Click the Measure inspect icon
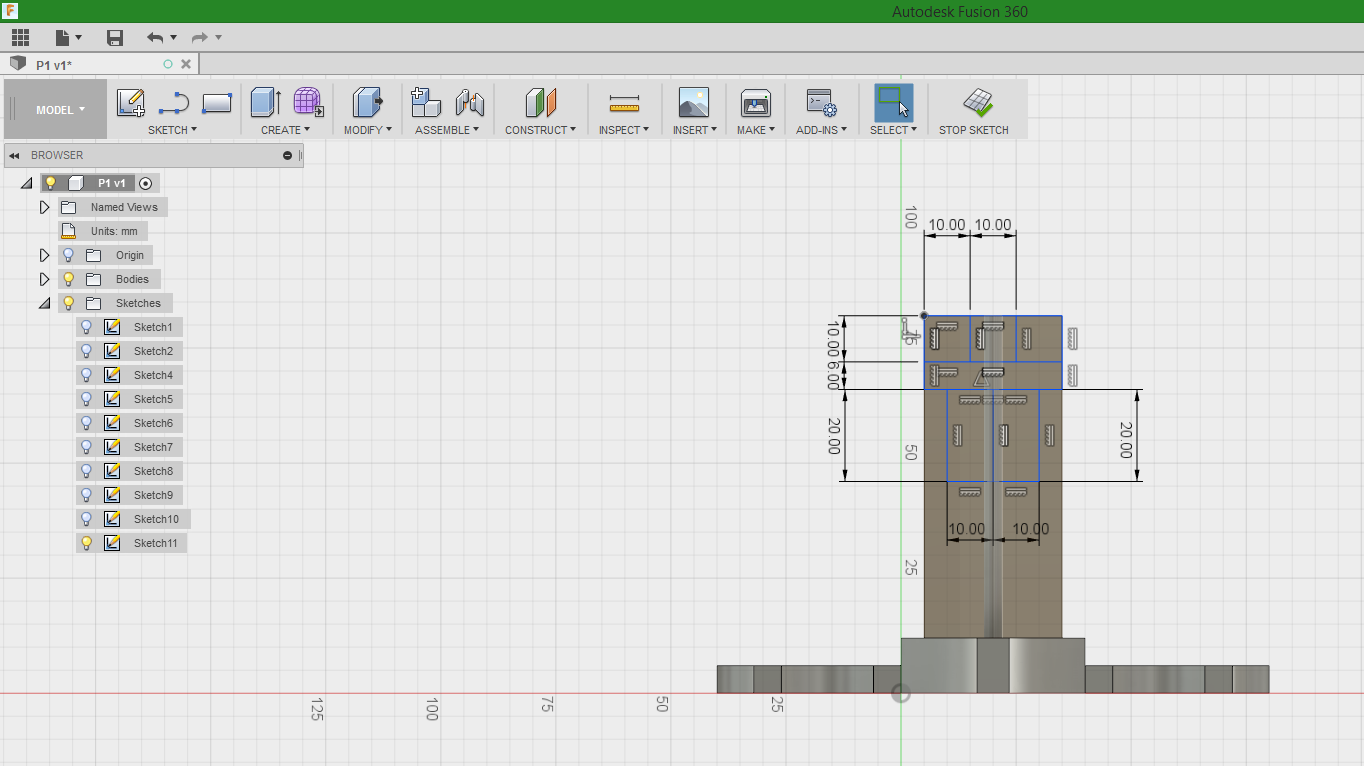This screenshot has width=1364, height=766. 624,103
